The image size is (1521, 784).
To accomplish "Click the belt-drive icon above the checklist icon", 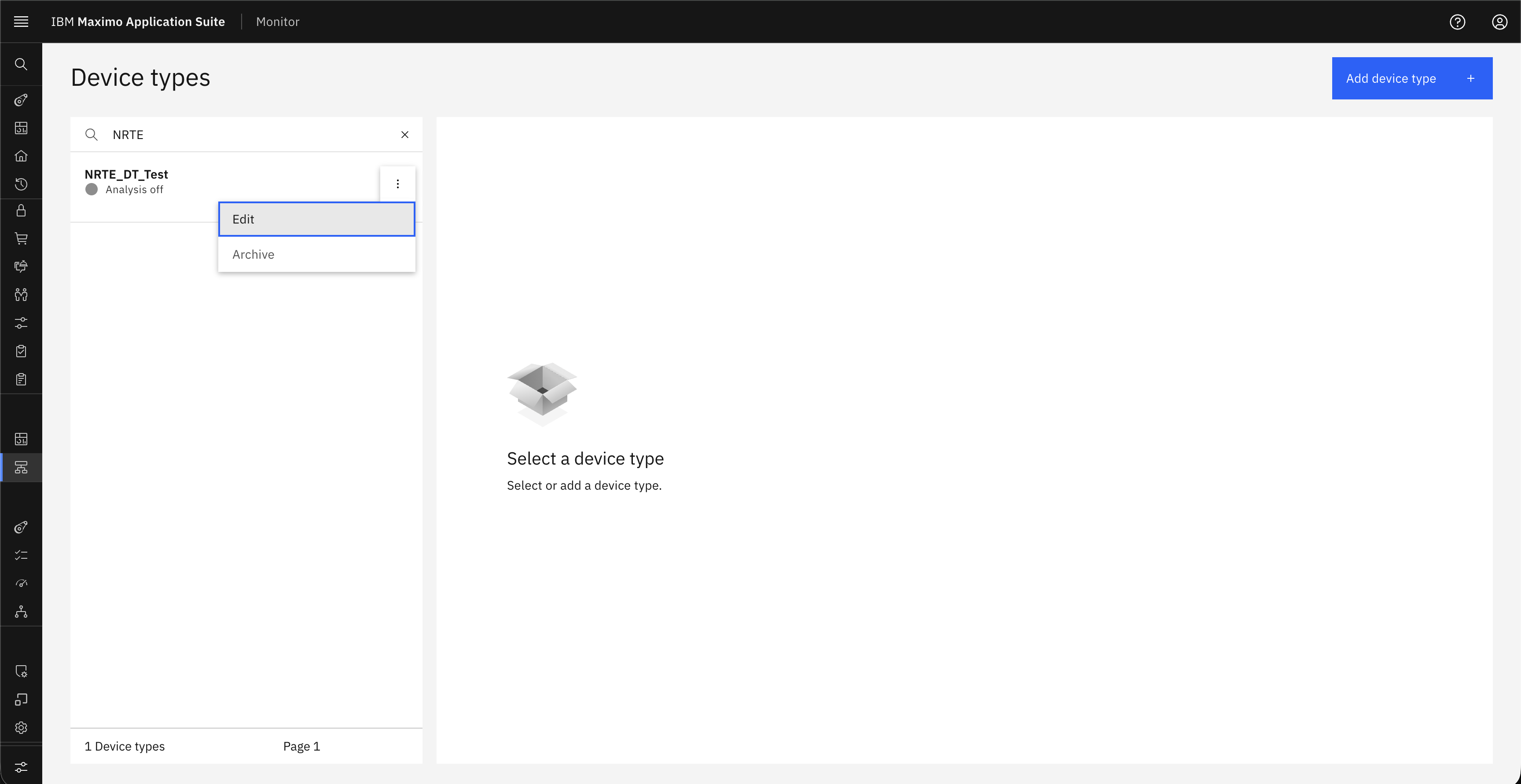I will (21, 527).
